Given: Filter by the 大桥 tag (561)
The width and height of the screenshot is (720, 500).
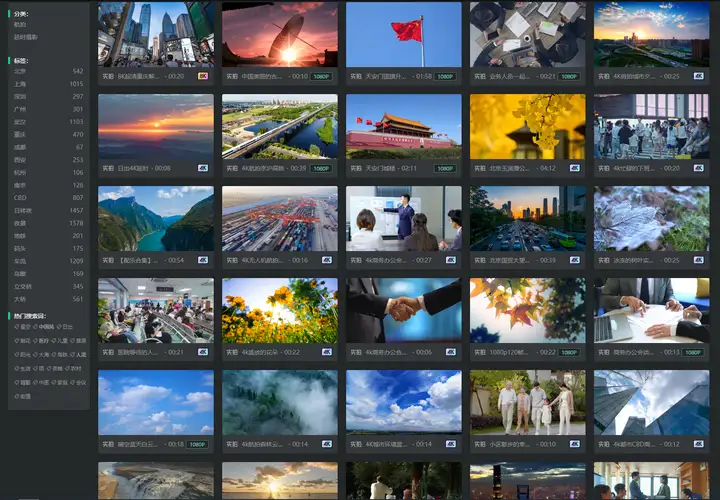Looking at the screenshot, I should (x=48, y=299).
